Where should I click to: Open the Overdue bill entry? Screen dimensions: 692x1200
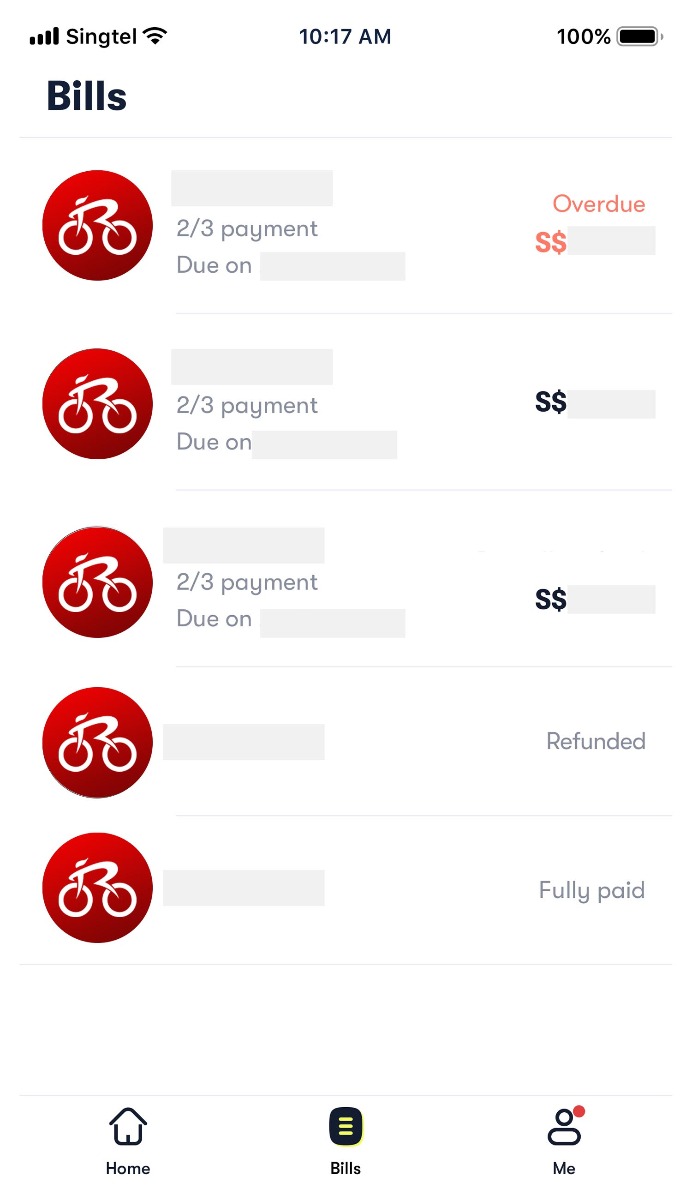click(346, 230)
